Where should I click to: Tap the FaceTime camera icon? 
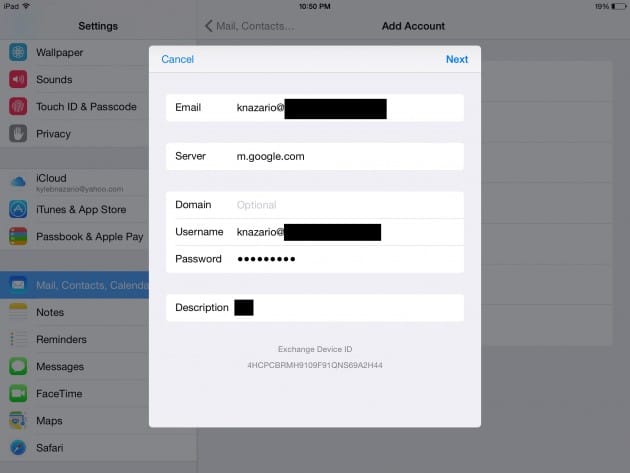[18, 393]
